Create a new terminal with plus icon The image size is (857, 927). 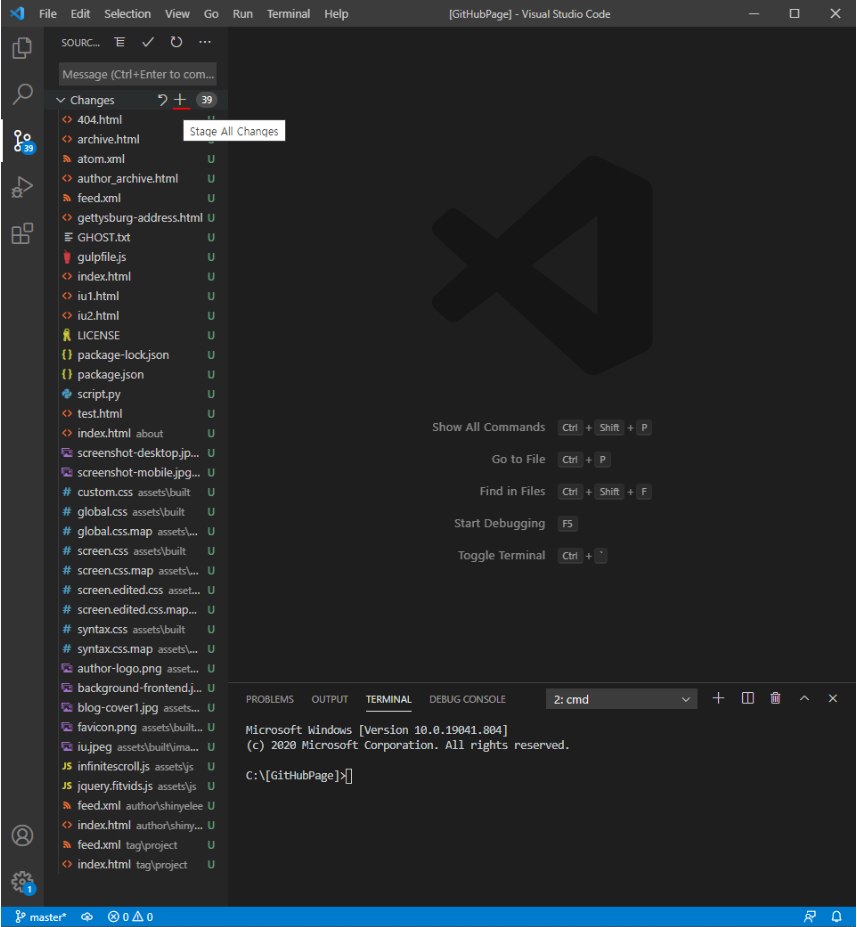[x=718, y=698]
